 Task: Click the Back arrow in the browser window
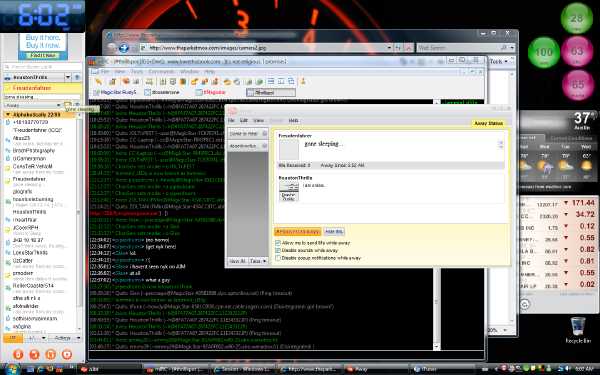point(112,48)
